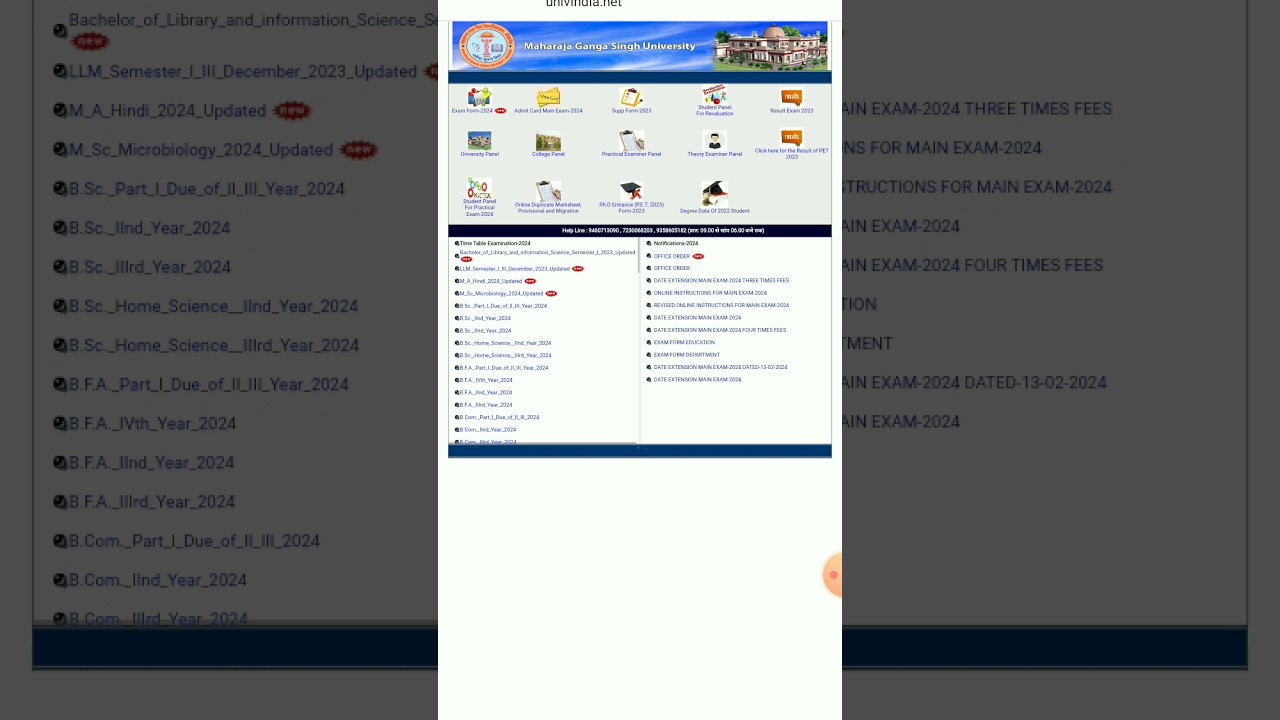Open EXAM FORM EDUCATION notification
Image resolution: width=1280 pixels, height=720 pixels.
(684, 342)
